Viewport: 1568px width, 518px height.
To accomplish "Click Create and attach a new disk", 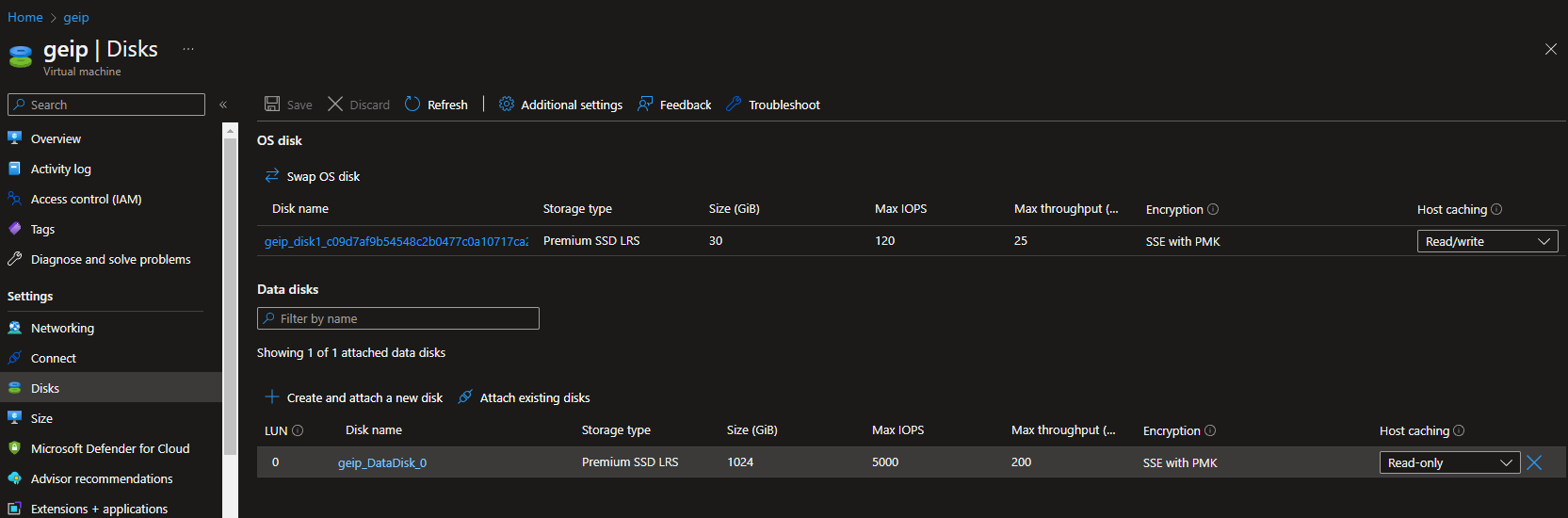I will [354, 397].
